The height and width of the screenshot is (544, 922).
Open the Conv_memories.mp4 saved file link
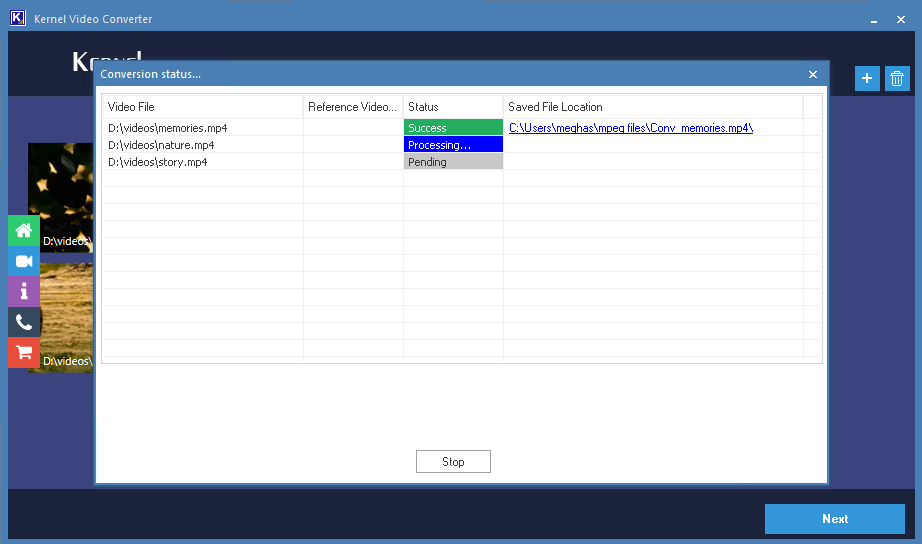click(631, 128)
